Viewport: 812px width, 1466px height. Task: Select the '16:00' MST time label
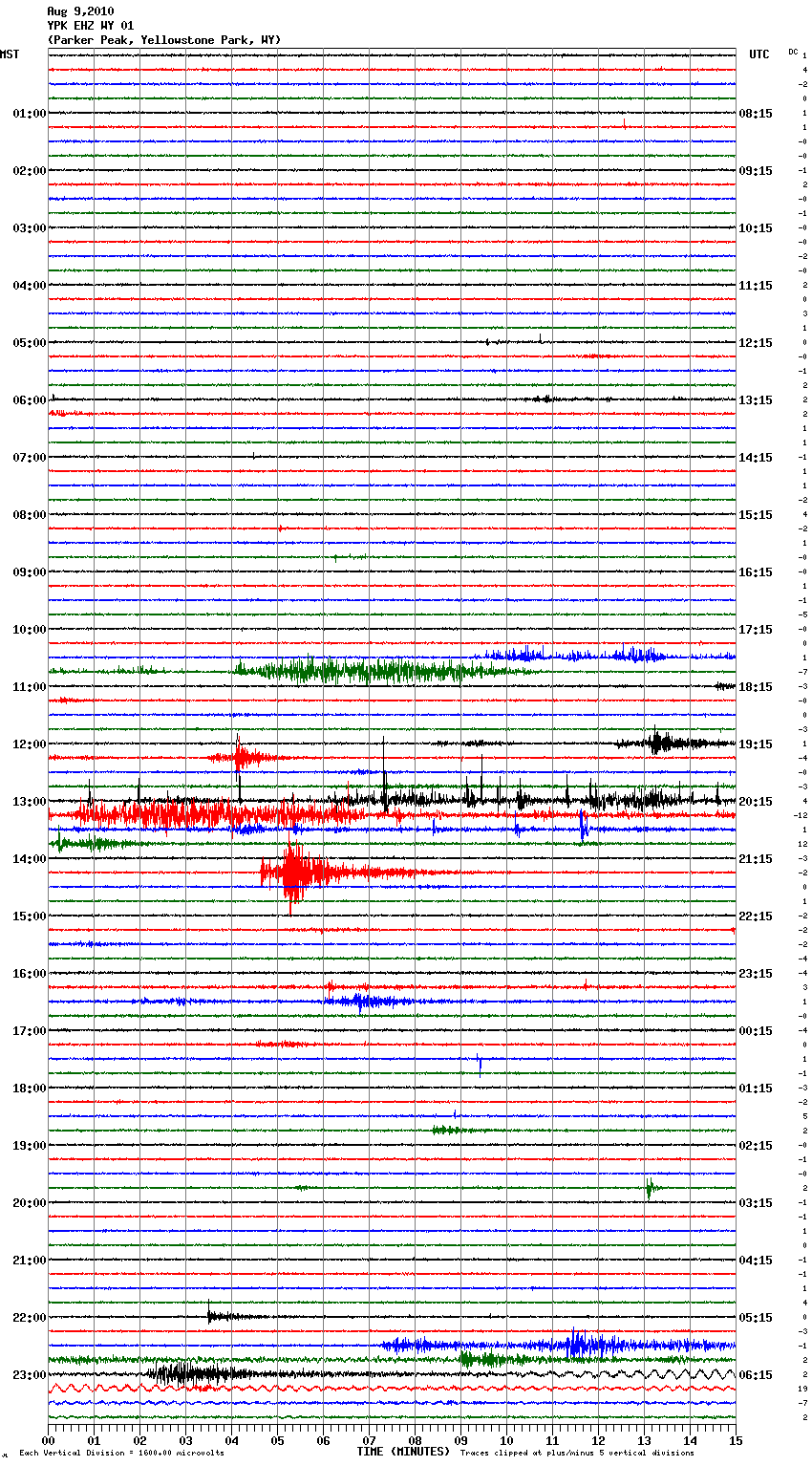point(30,974)
